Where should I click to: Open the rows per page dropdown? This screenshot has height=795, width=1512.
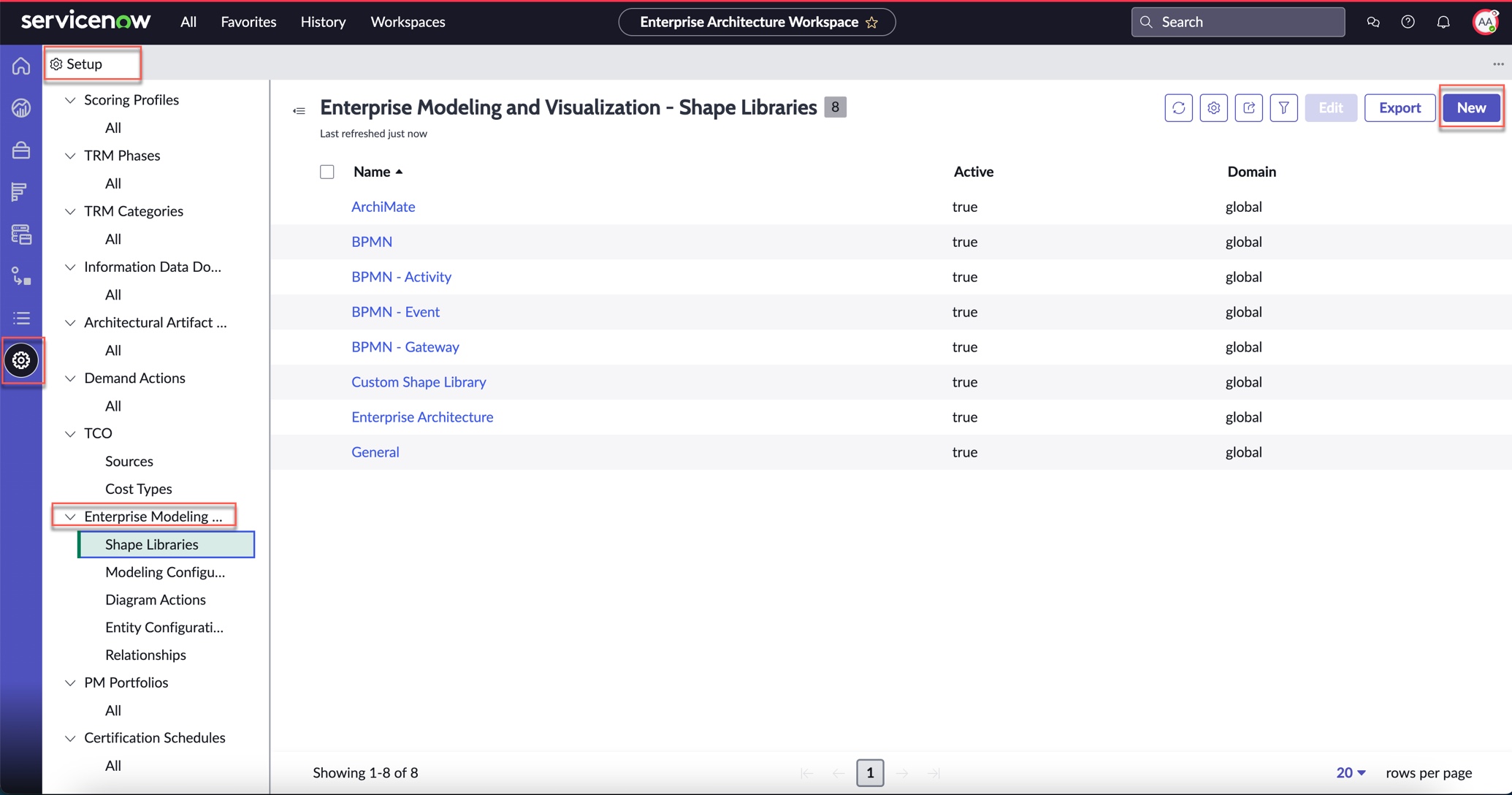[1351, 772]
